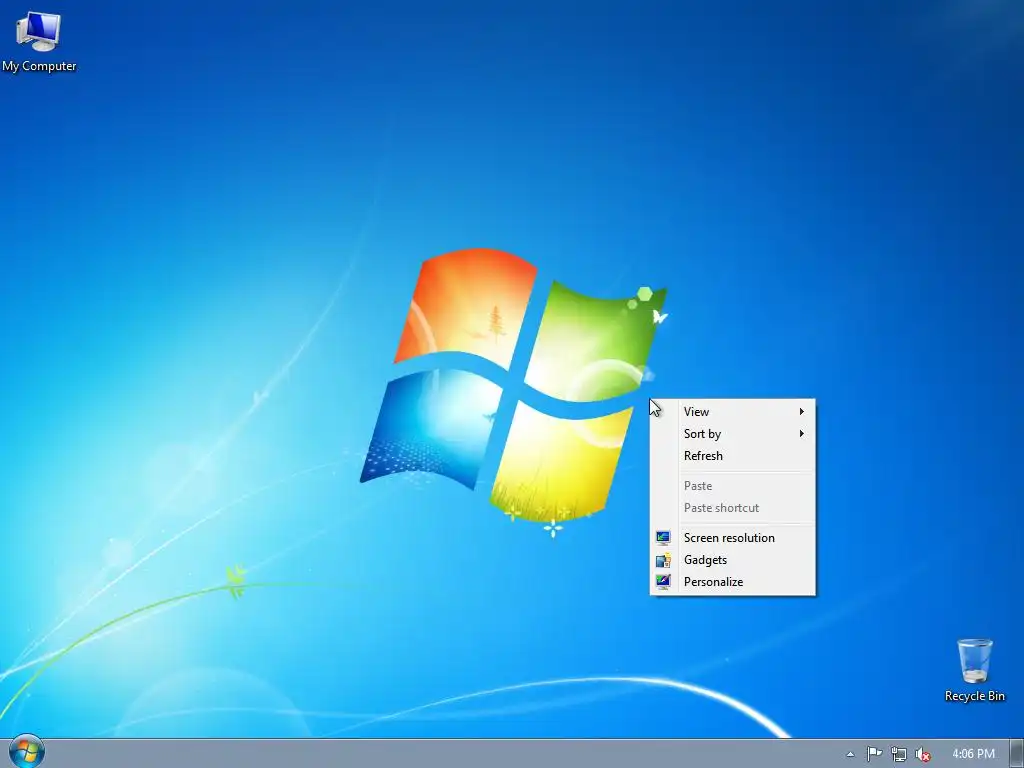Expand the View submenu arrow
Image resolution: width=1024 pixels, height=768 pixels.
pos(801,411)
